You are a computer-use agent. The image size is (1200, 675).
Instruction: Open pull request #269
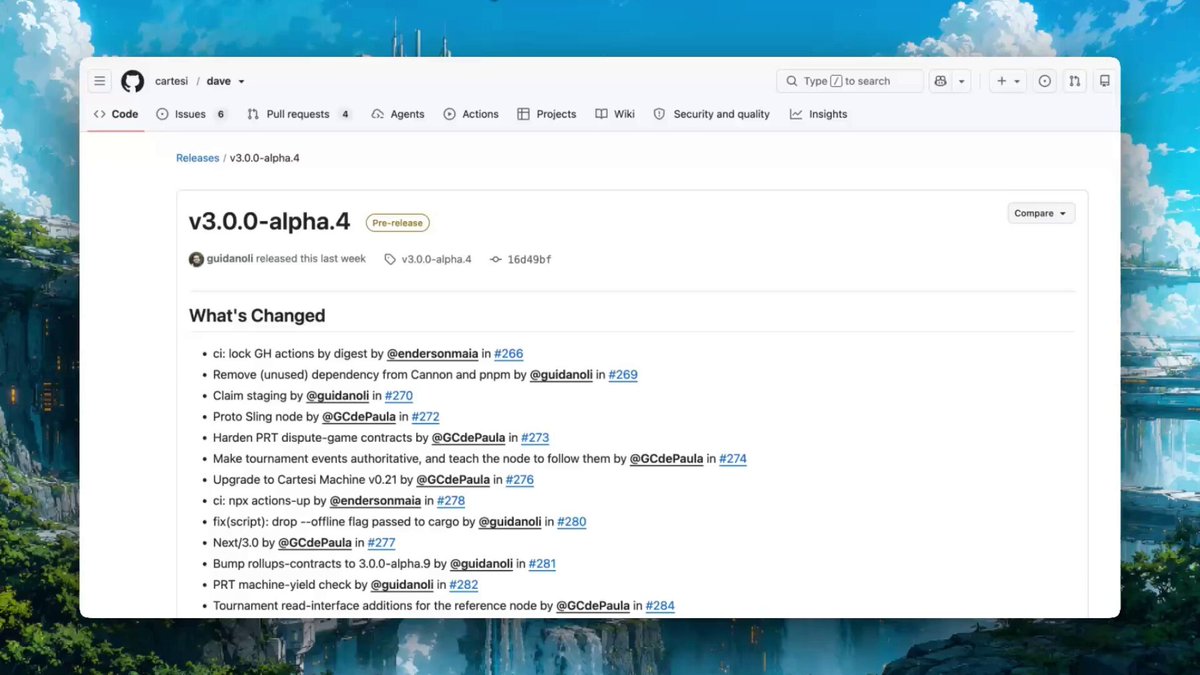(x=623, y=375)
